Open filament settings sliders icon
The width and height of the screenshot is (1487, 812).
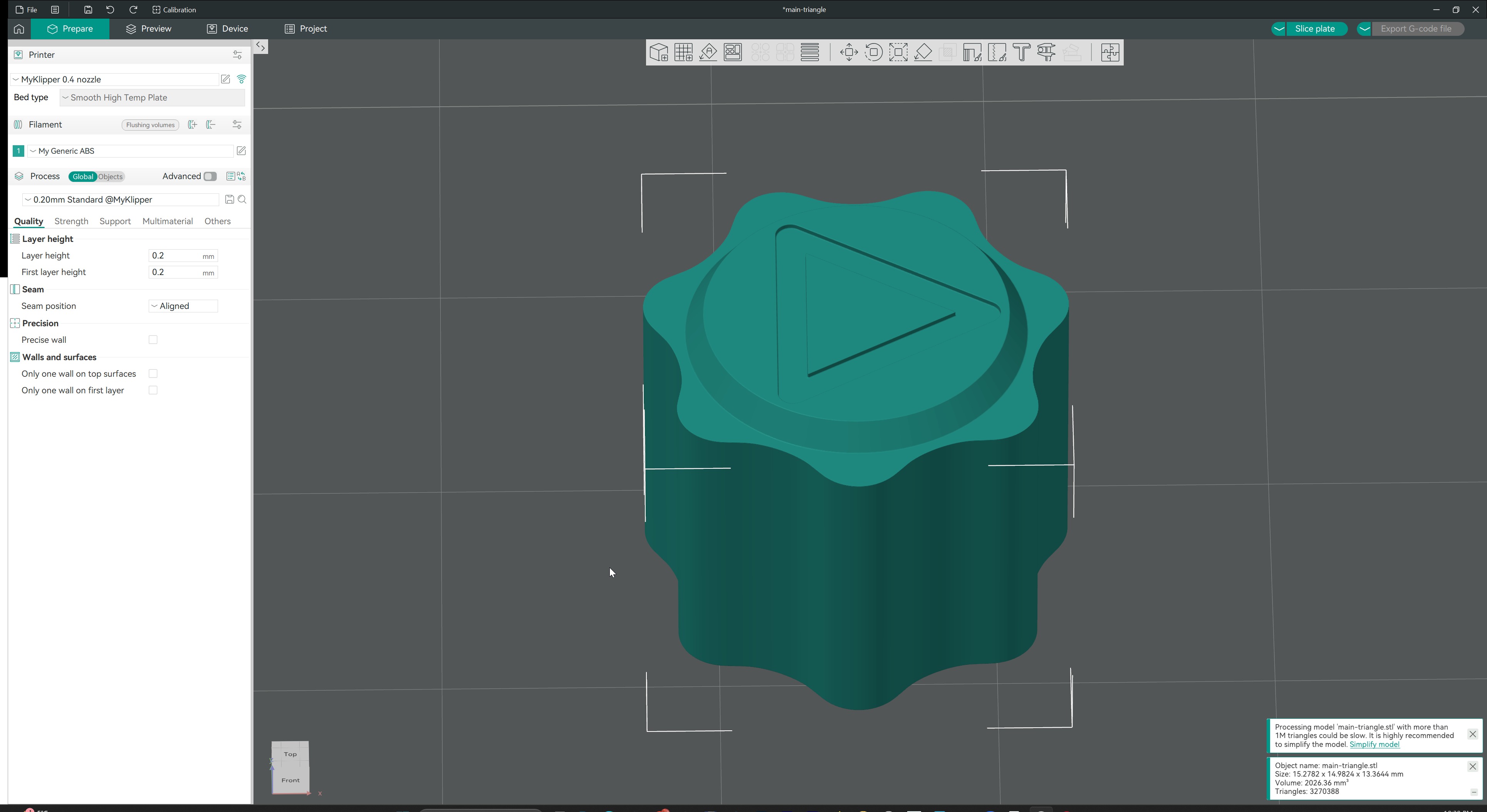click(237, 125)
